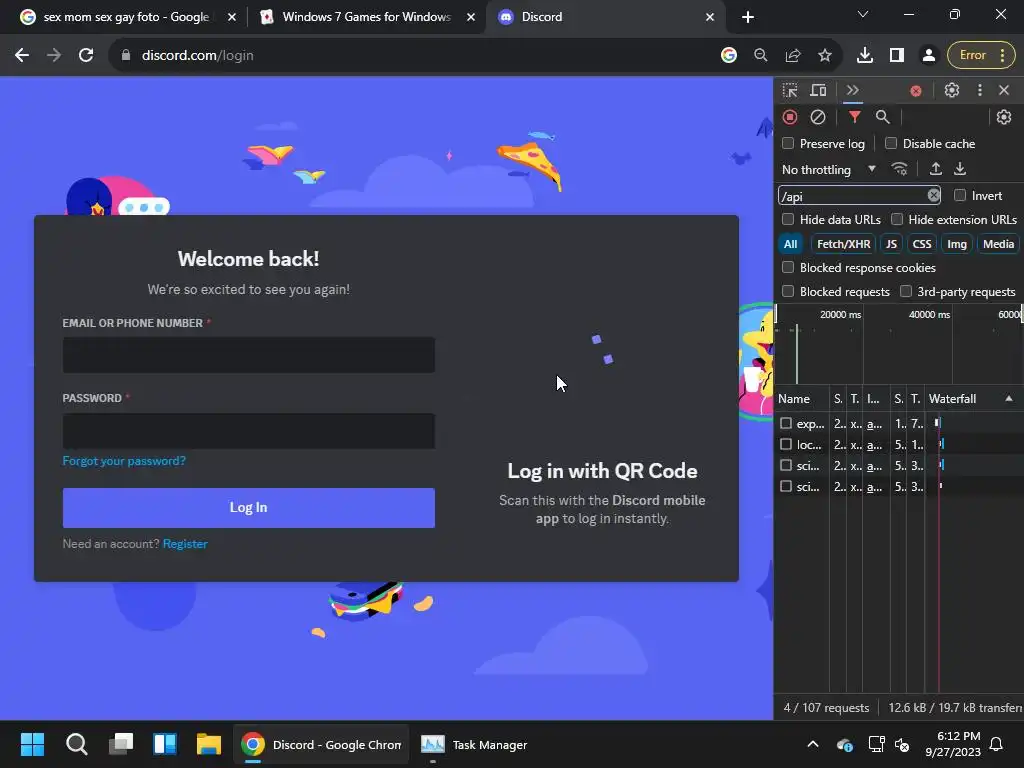Focus the Password field
This screenshot has width=1024, height=768.
click(x=248, y=430)
